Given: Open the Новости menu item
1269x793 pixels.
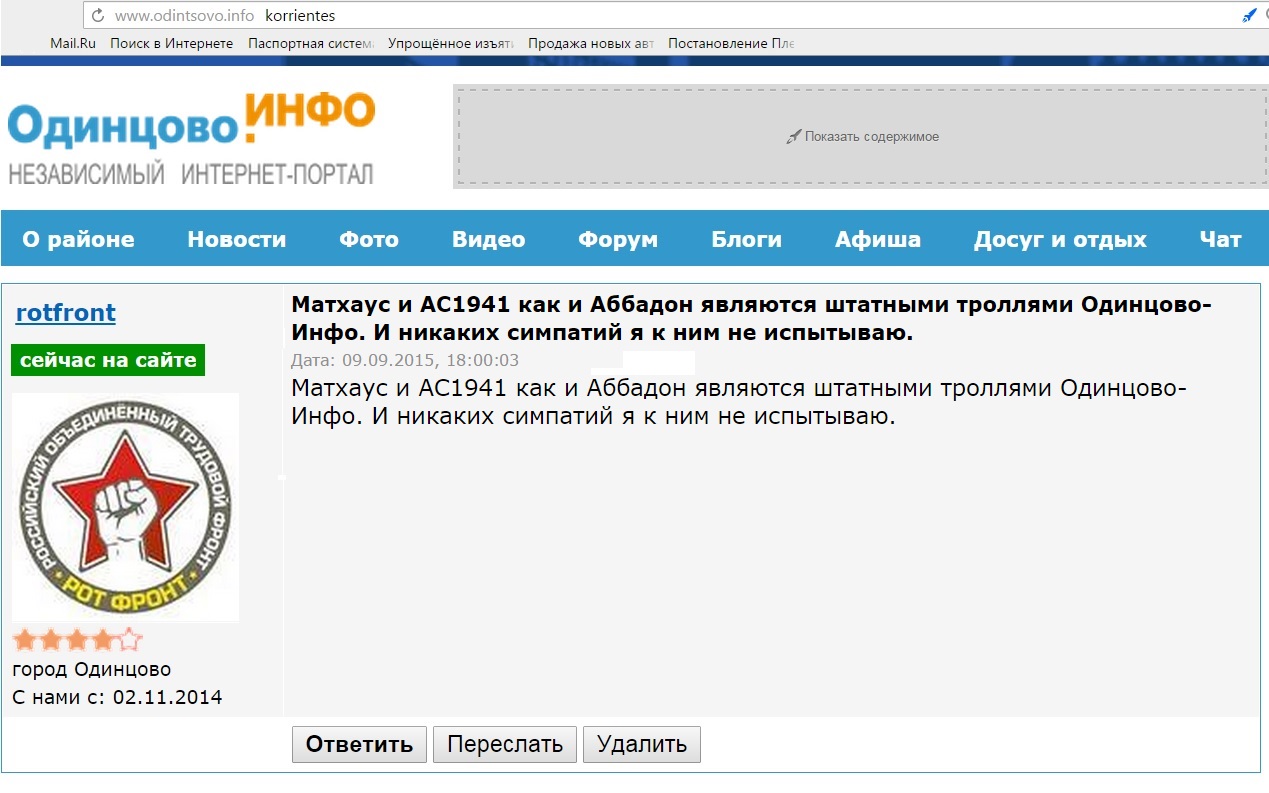Looking at the screenshot, I should [x=237, y=240].
